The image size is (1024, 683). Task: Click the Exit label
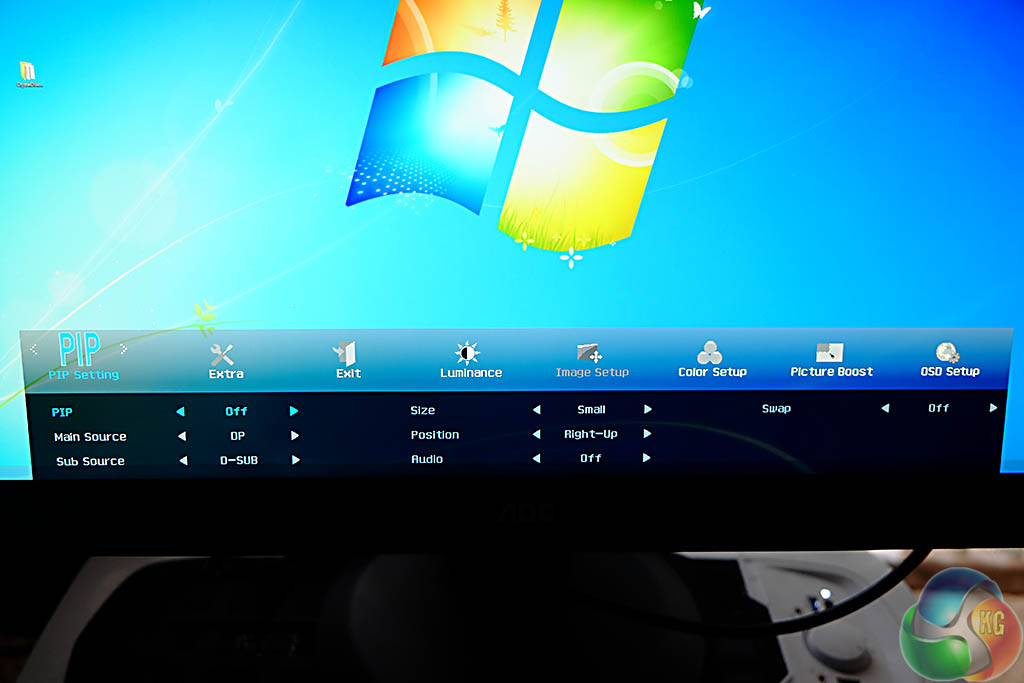tap(349, 373)
